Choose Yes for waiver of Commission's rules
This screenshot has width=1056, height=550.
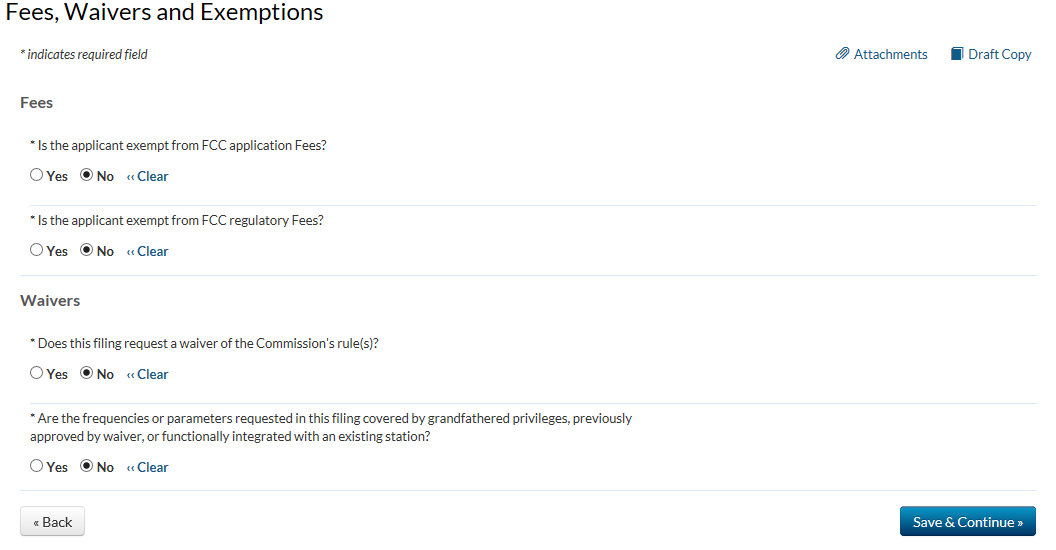37,373
